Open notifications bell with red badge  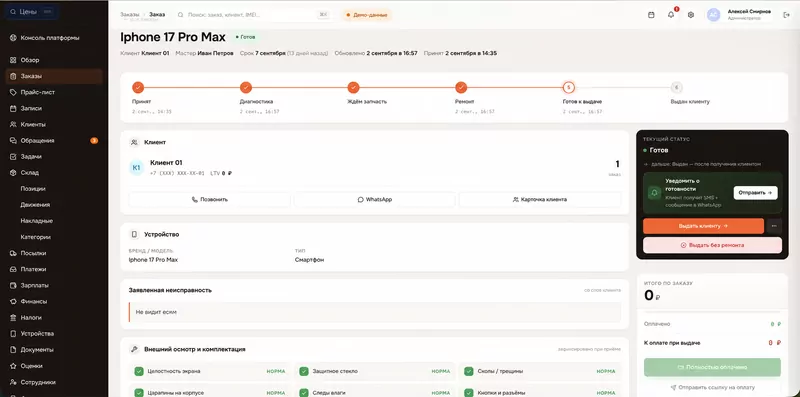671,15
